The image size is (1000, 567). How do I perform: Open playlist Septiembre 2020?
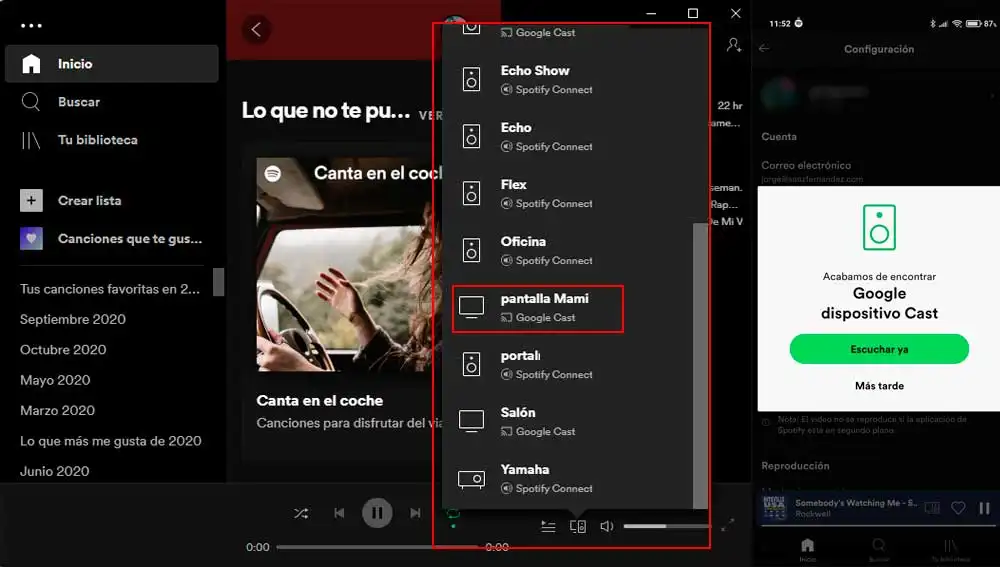[73, 320]
